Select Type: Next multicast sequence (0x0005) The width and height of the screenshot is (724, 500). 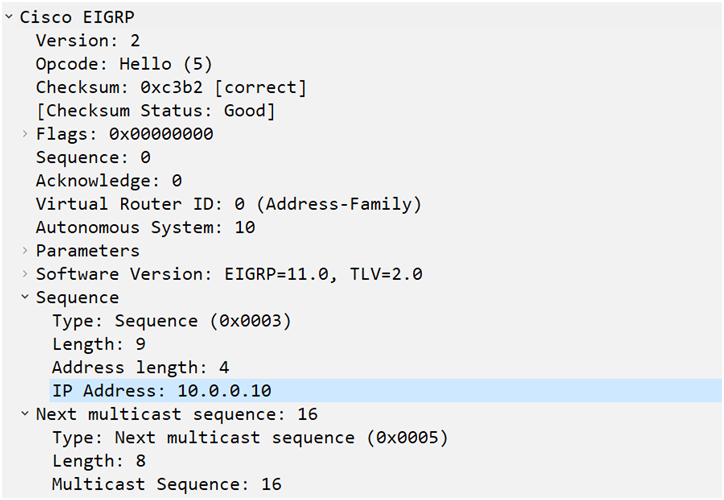[250, 438]
